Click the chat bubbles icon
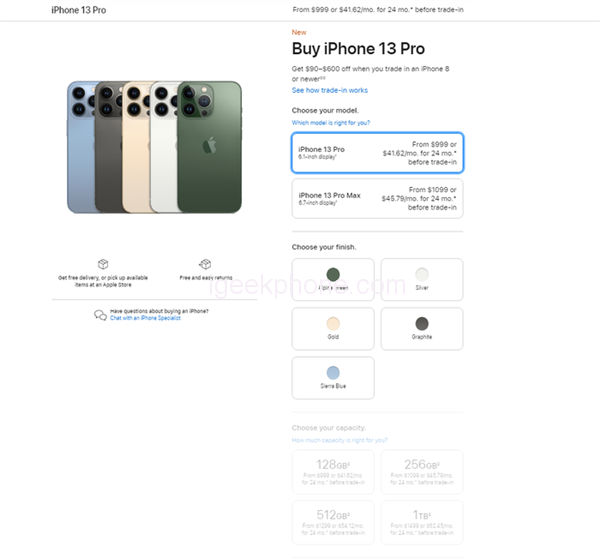600x558 pixels. (x=100, y=315)
